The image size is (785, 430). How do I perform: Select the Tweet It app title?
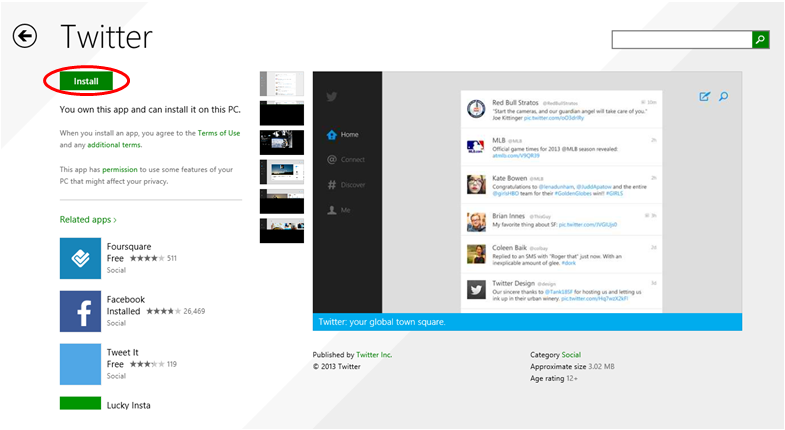click(x=123, y=352)
